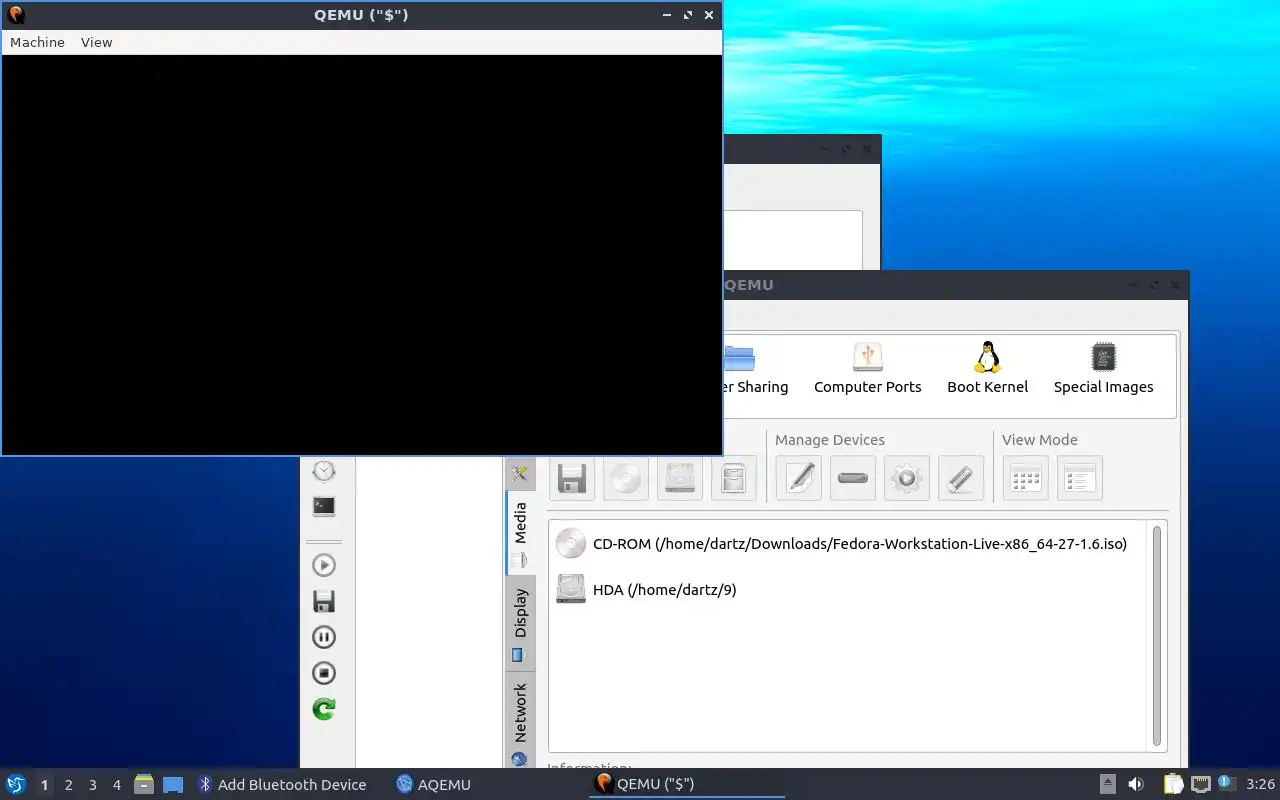This screenshot has width=1280, height=800.
Task: Stop the VM using sidebar stop icon
Action: [324, 673]
